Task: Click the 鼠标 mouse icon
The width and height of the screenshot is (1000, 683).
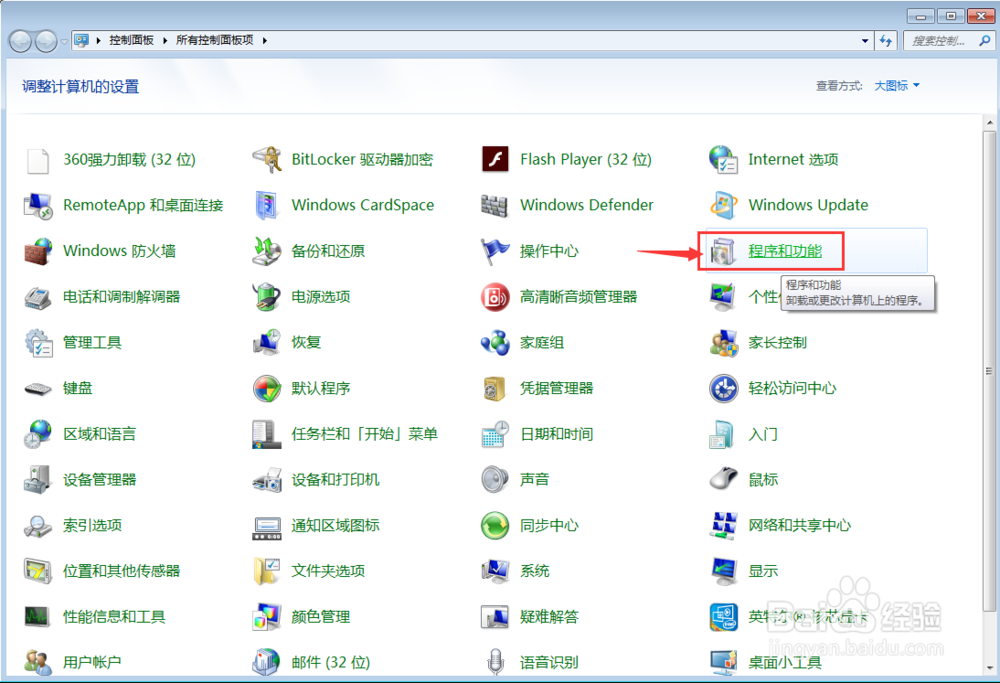Action: pos(723,480)
